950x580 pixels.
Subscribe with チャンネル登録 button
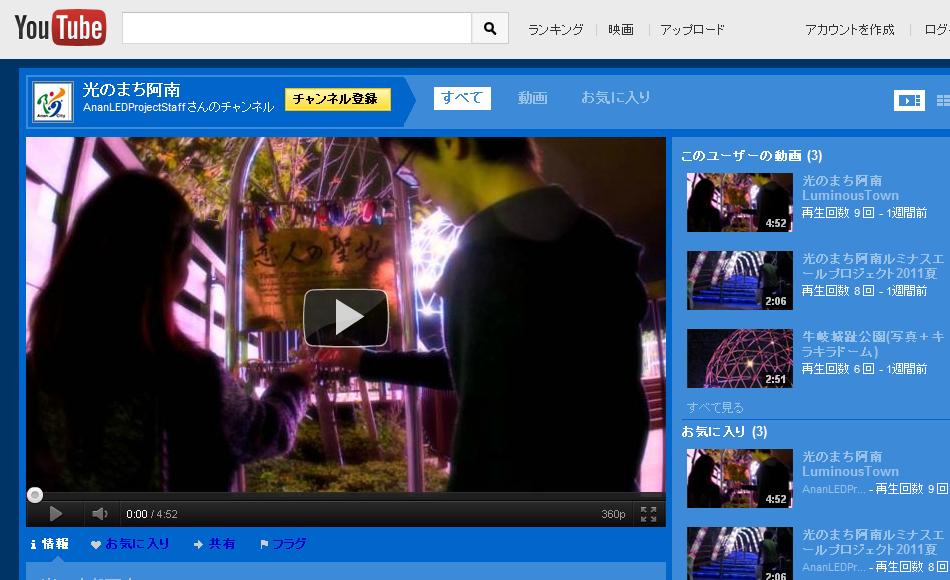click(x=337, y=99)
